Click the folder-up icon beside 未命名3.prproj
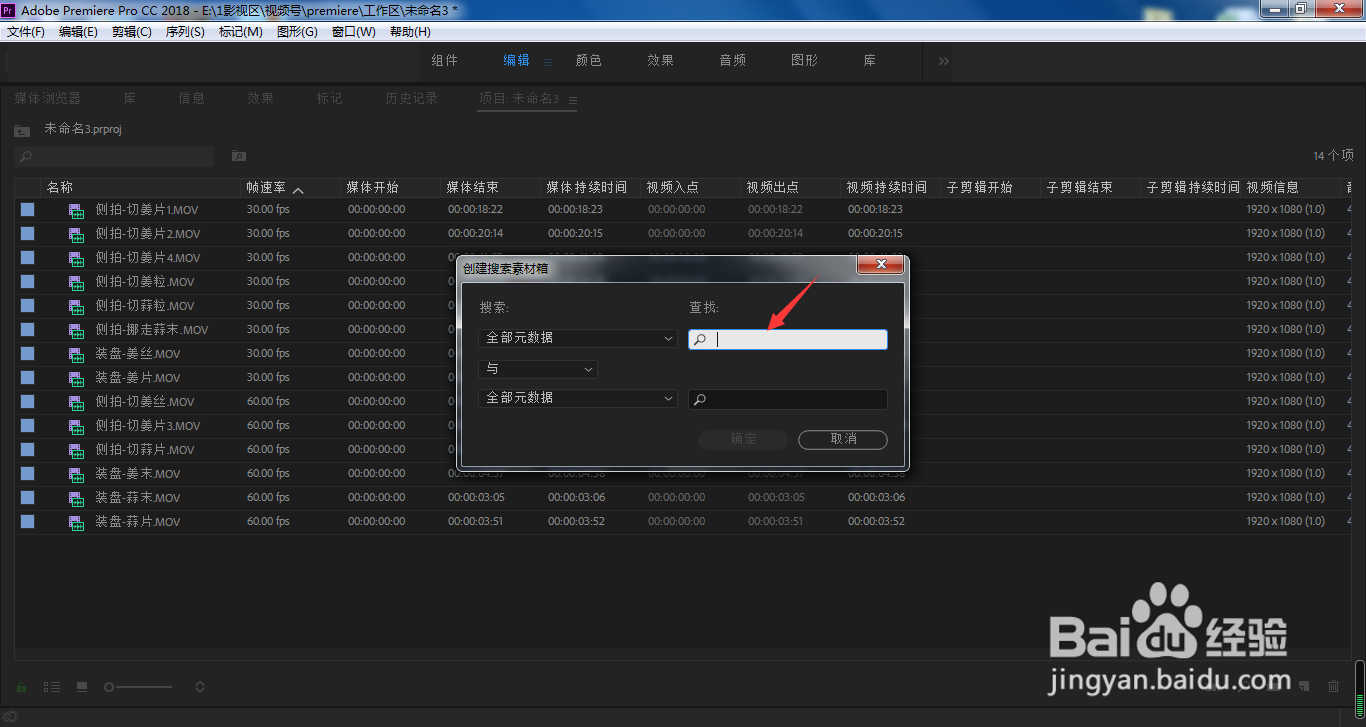This screenshot has width=1366, height=727. (x=22, y=130)
